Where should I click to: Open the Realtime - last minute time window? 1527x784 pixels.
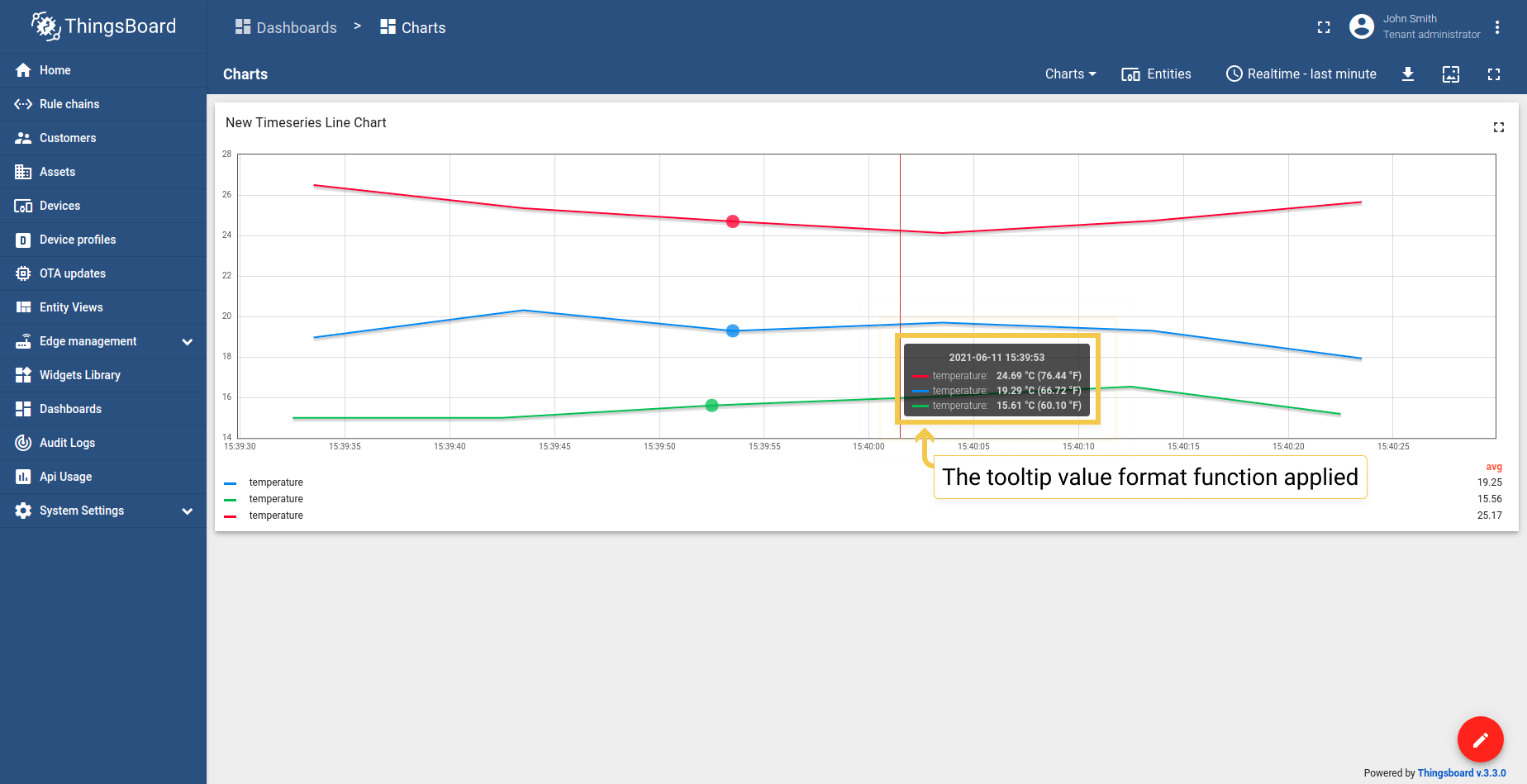(1301, 74)
